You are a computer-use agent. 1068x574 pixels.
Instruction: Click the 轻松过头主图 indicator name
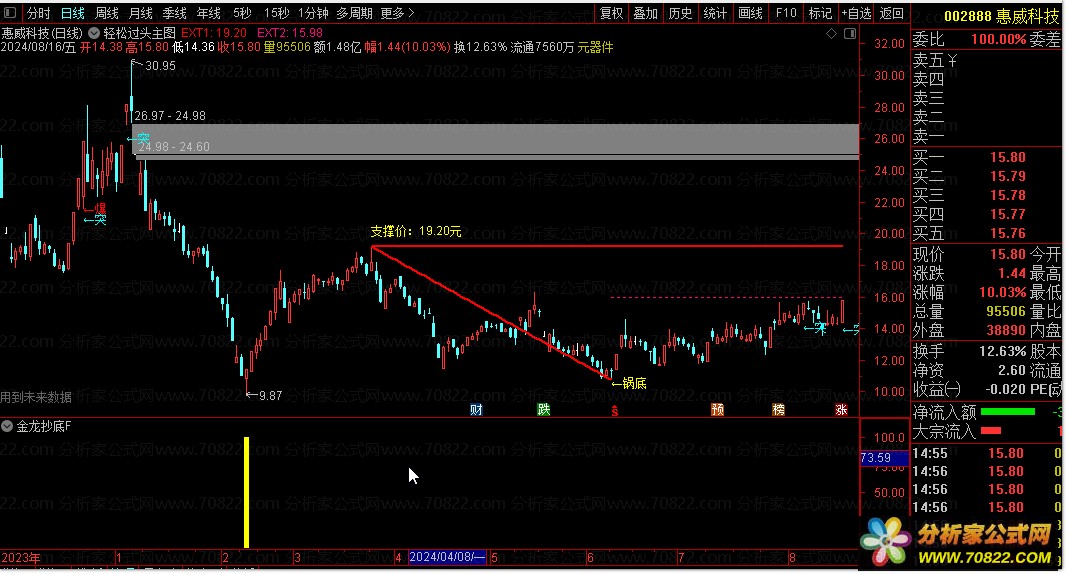(x=139, y=32)
